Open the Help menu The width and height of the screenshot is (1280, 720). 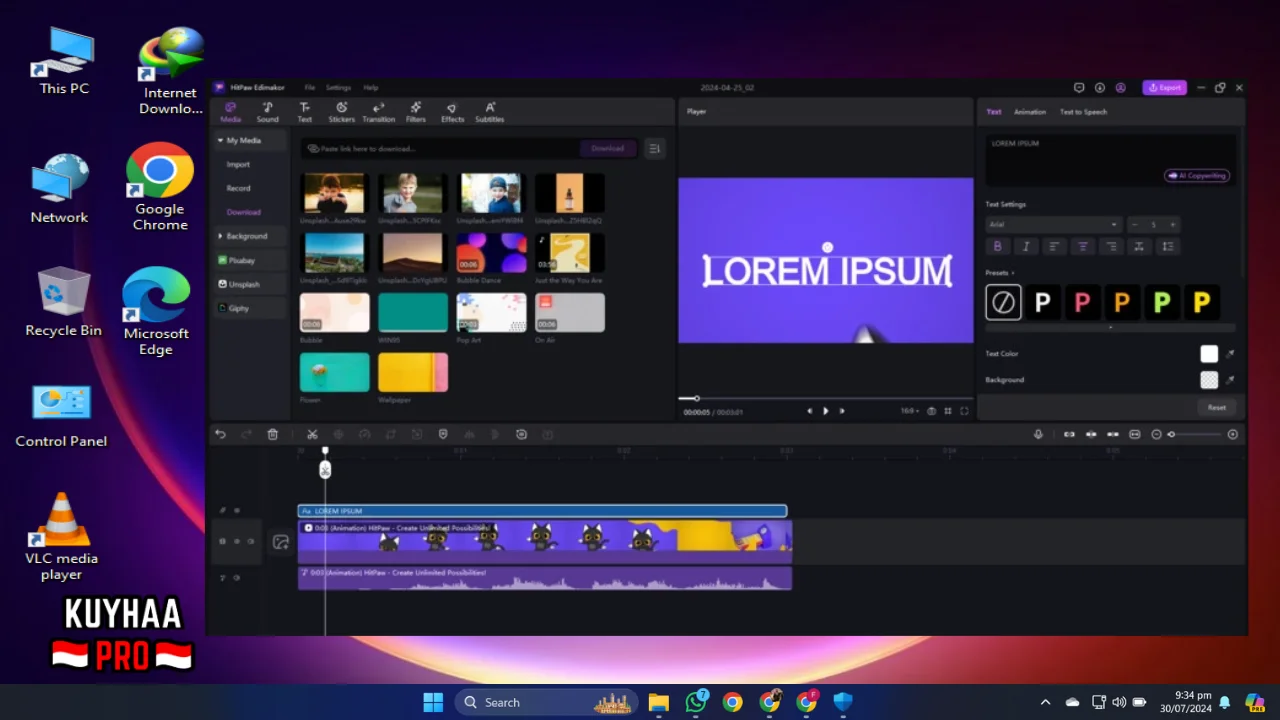[371, 88]
